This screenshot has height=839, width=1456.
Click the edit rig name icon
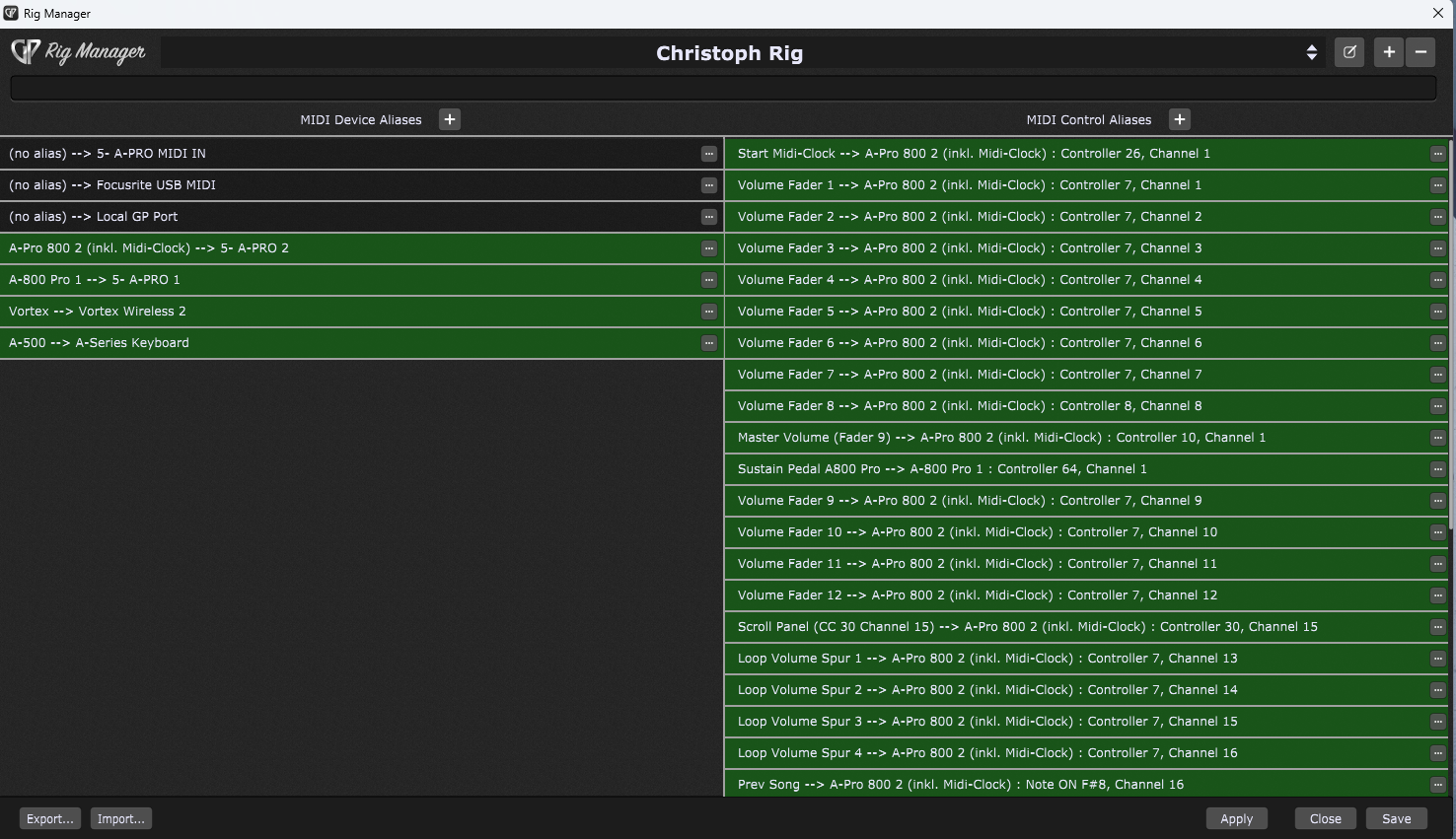(1348, 52)
